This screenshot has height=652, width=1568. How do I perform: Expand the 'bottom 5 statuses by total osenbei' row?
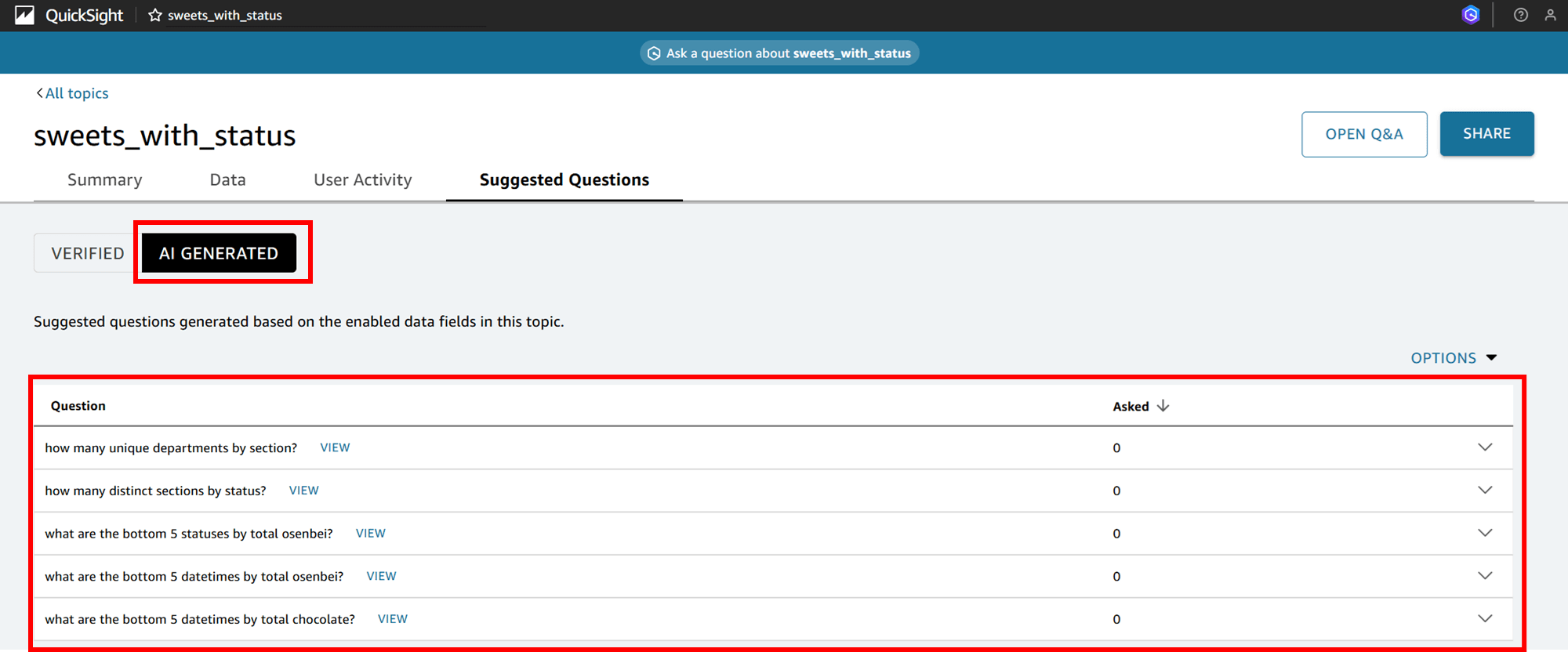point(1485,533)
